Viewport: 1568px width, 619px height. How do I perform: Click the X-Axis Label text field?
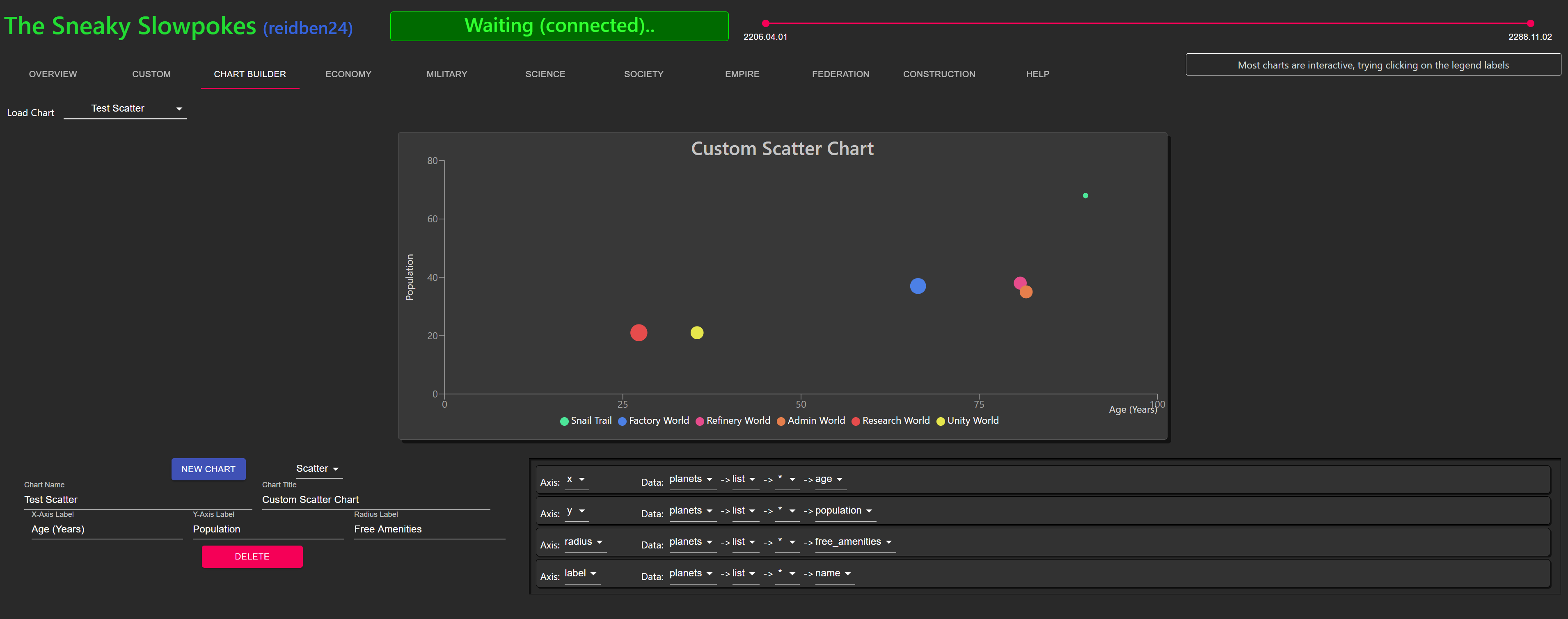point(107,530)
